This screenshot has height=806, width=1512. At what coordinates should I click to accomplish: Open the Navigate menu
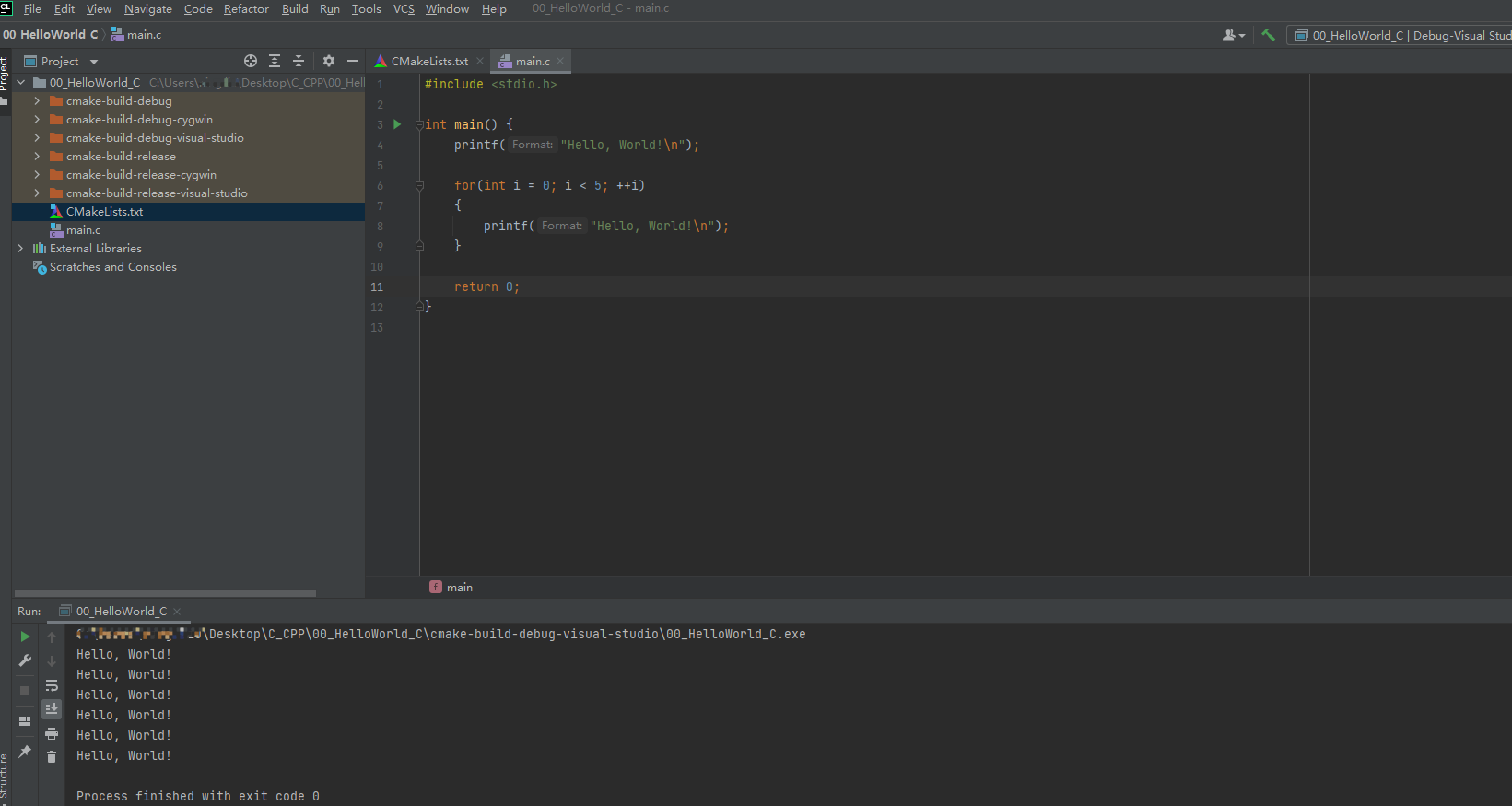[148, 9]
